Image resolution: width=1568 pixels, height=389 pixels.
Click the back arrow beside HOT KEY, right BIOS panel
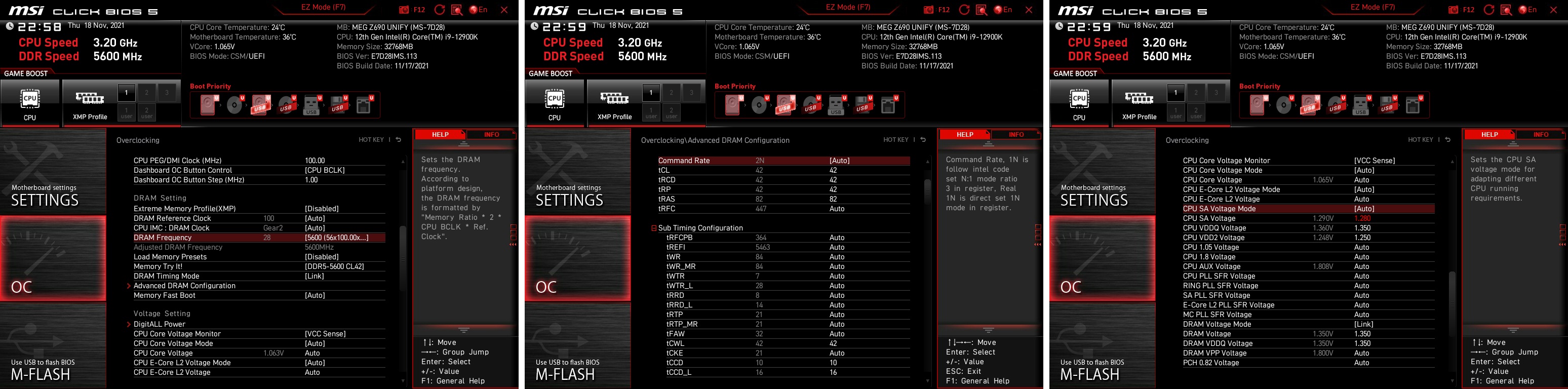pyautogui.click(x=1448, y=139)
